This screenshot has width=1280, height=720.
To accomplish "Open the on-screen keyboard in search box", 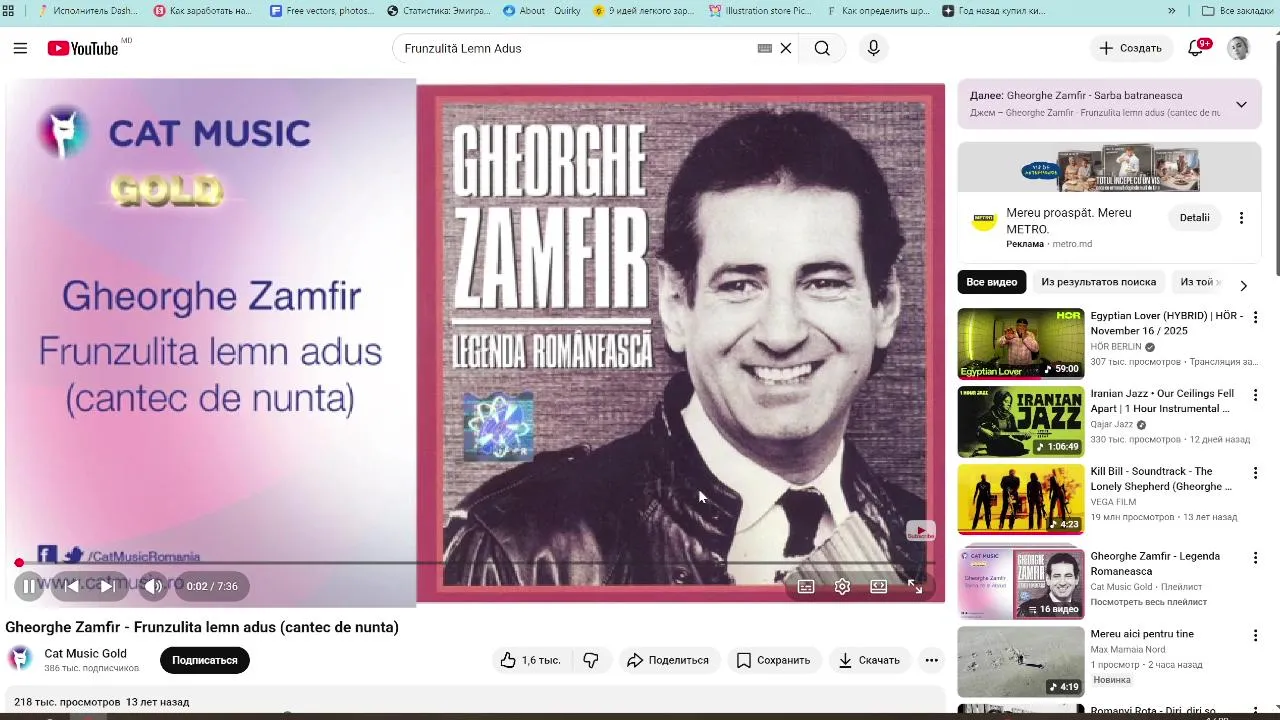I will pyautogui.click(x=765, y=48).
